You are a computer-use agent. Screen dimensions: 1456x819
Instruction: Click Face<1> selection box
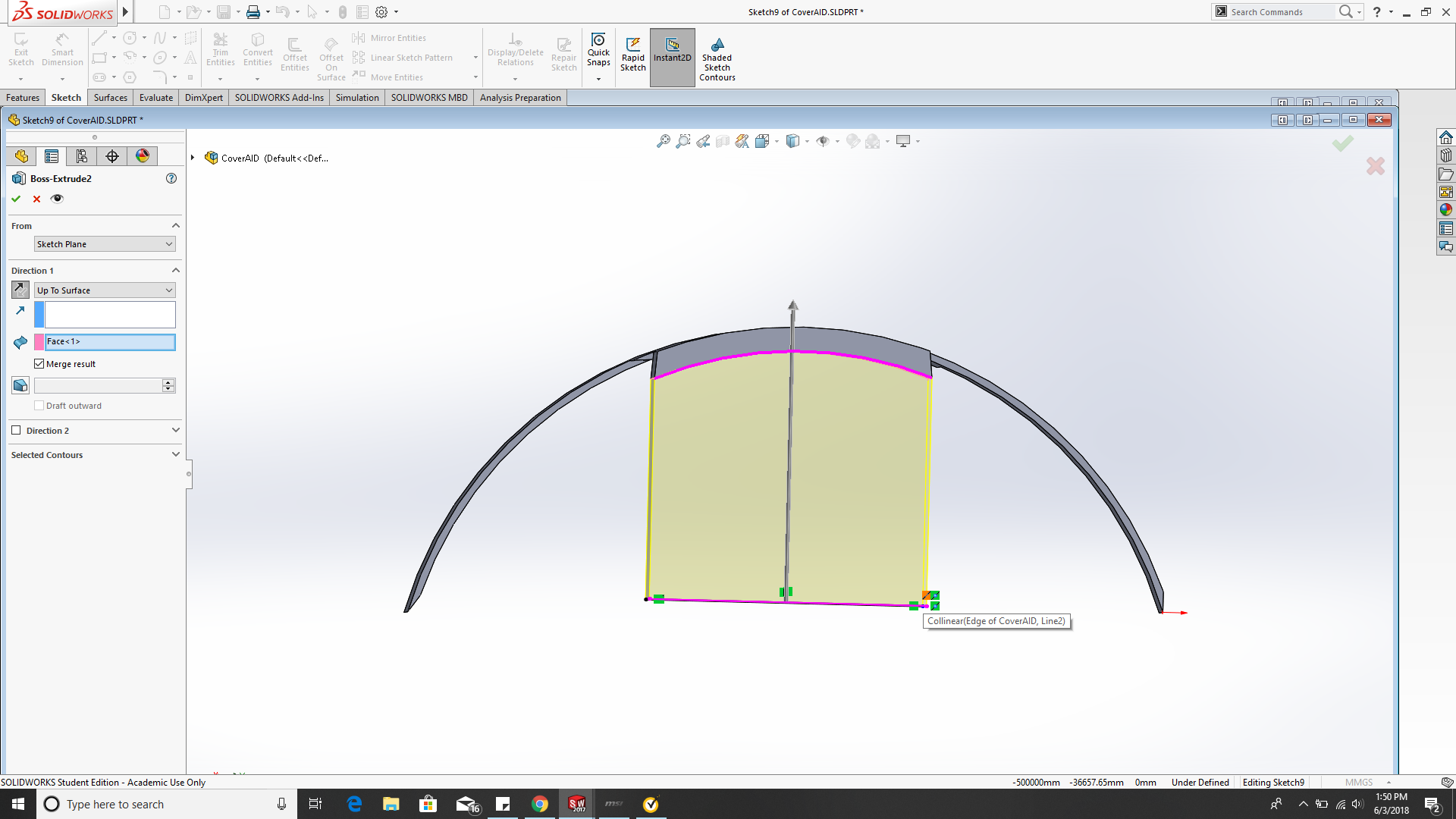(110, 342)
